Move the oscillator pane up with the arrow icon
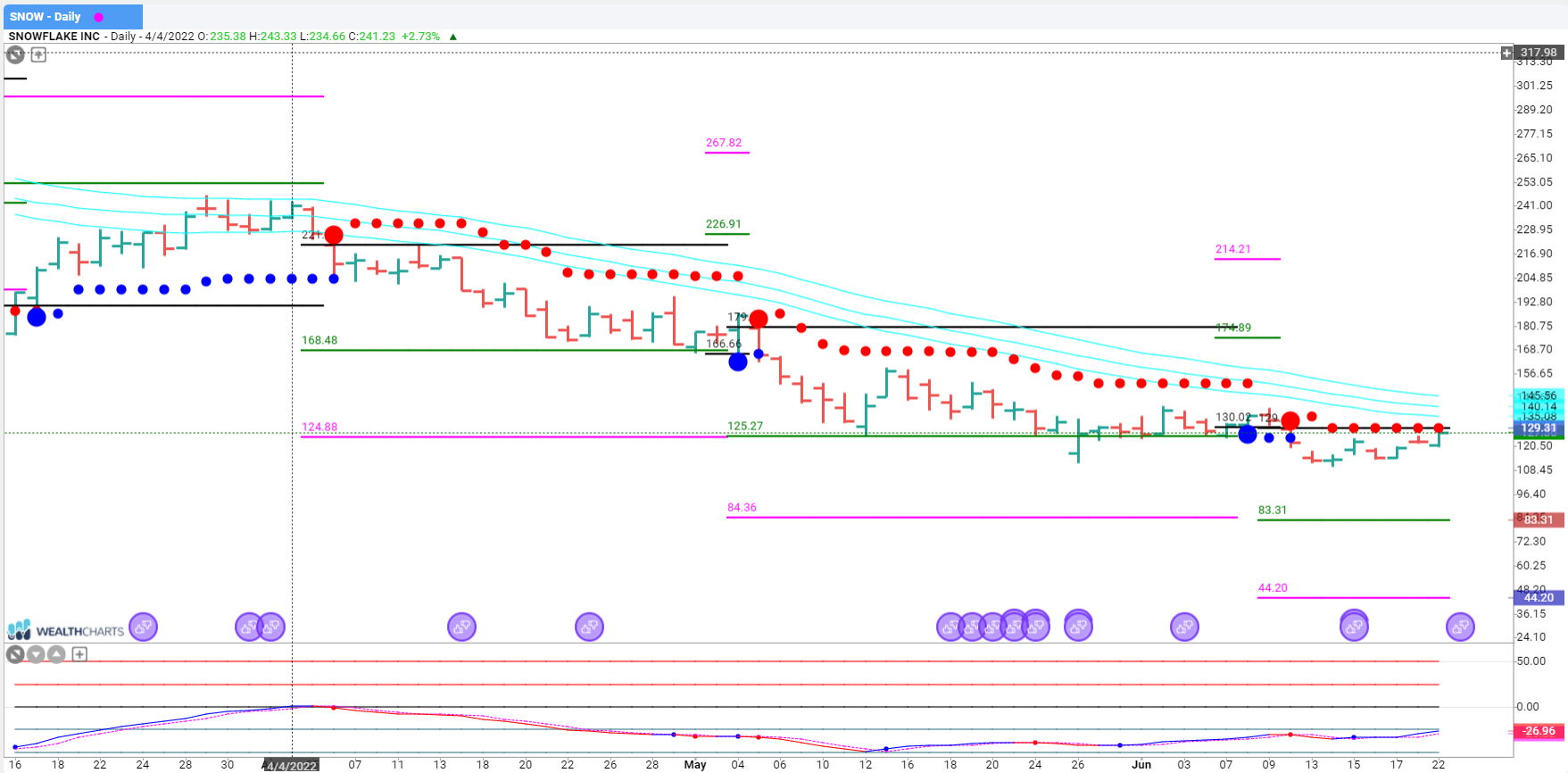 point(56,654)
